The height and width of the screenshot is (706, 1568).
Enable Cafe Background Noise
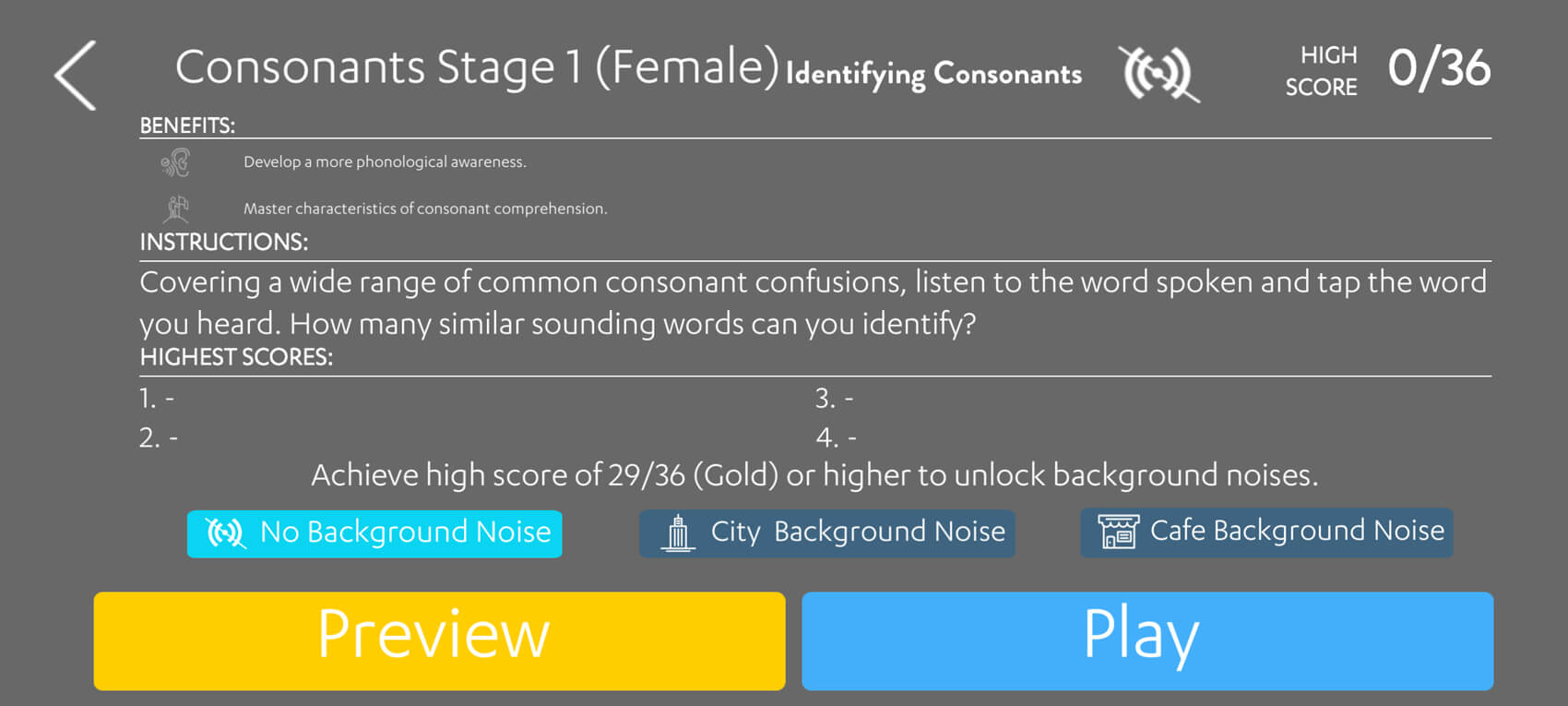tap(1266, 532)
